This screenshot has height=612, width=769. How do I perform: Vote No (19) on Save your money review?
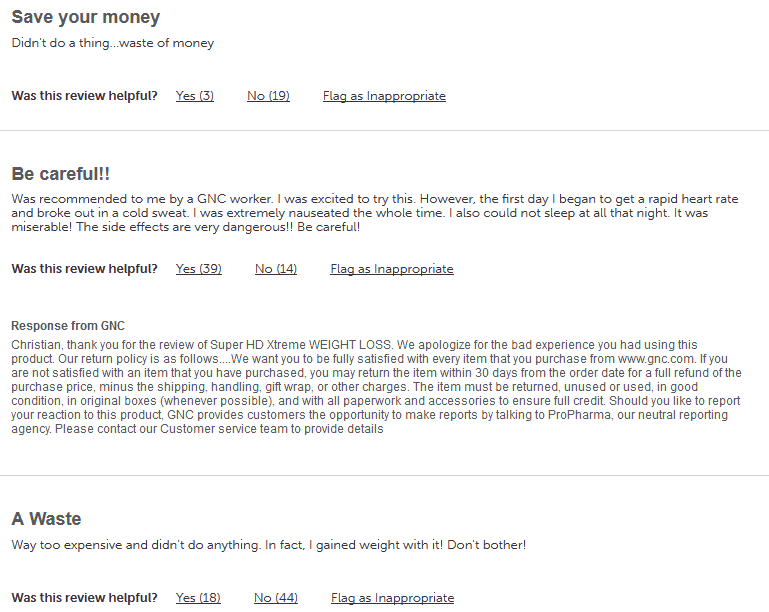click(268, 96)
